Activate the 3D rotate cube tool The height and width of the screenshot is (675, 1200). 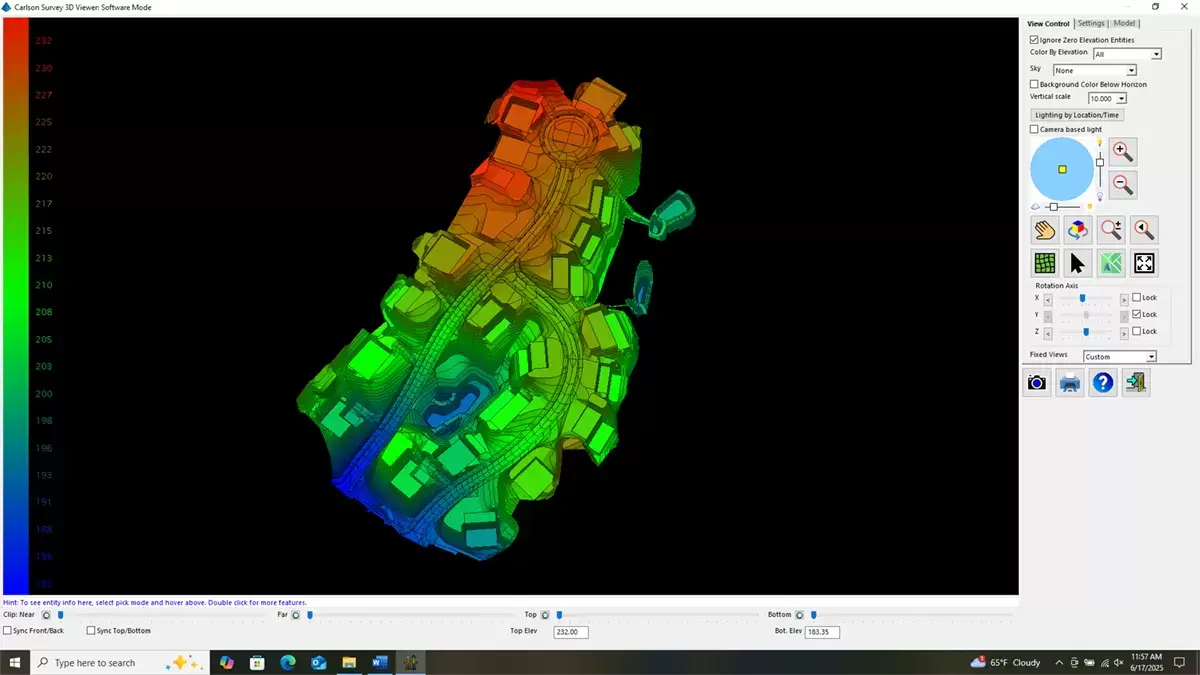click(1077, 230)
